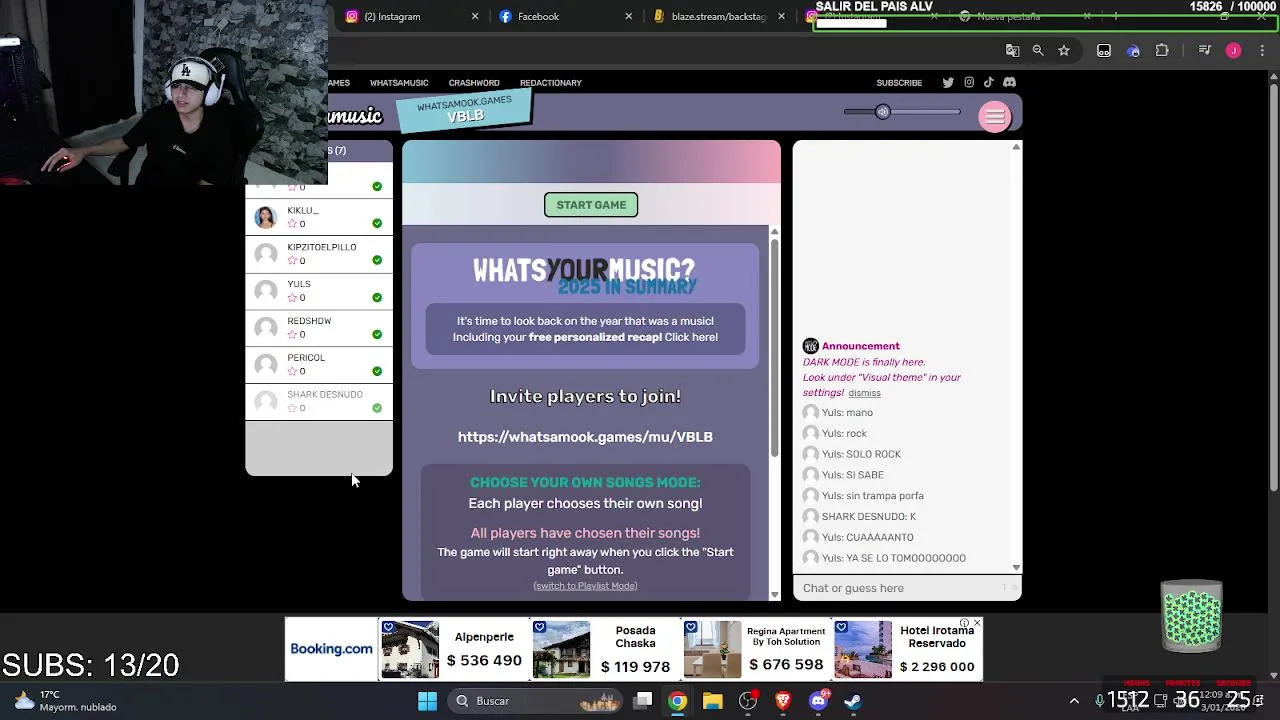Adjust the volume slider knob
1280x720 pixels.
pos(882,112)
